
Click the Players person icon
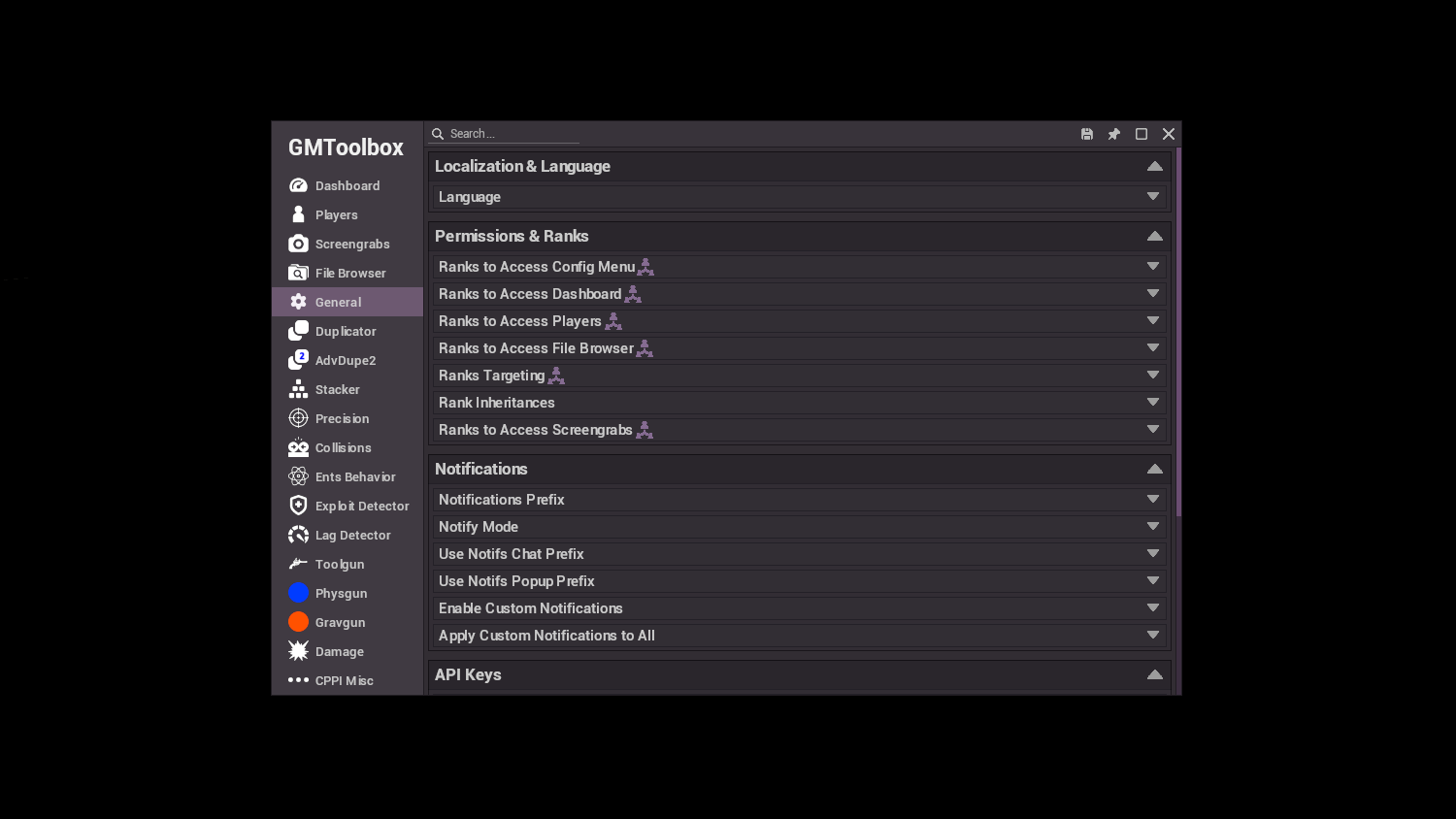(298, 214)
